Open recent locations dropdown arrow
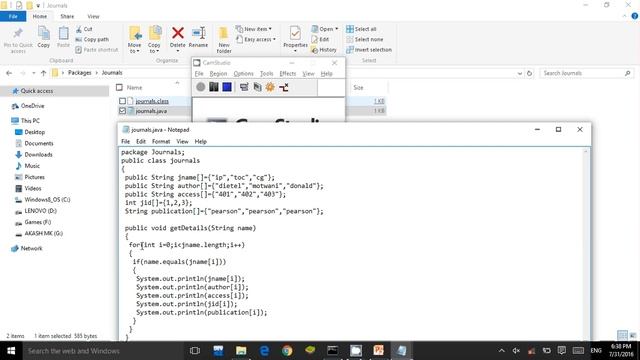The width and height of the screenshot is (640, 360). coord(33,73)
